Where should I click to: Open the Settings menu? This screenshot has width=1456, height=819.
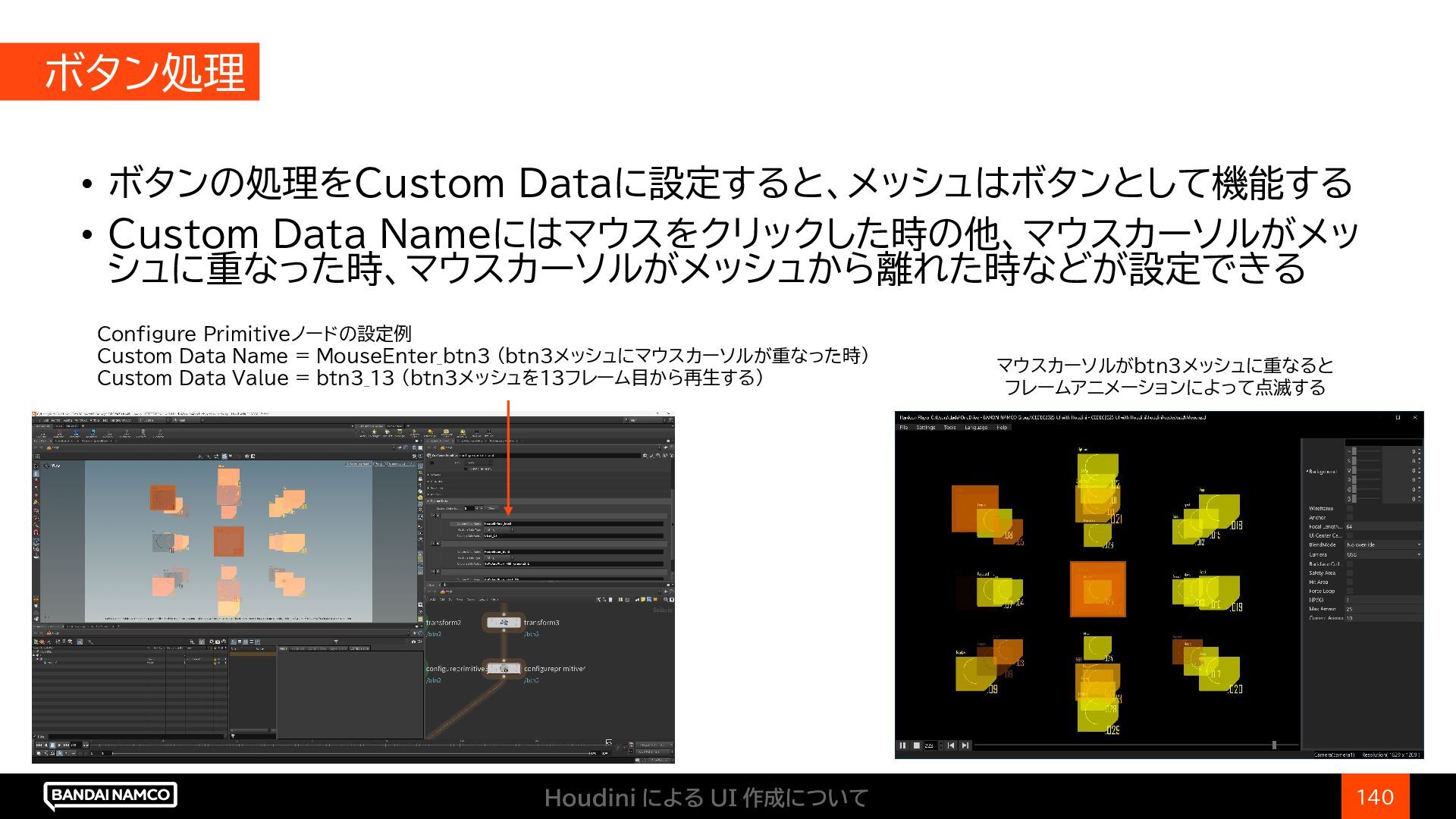pos(925,428)
